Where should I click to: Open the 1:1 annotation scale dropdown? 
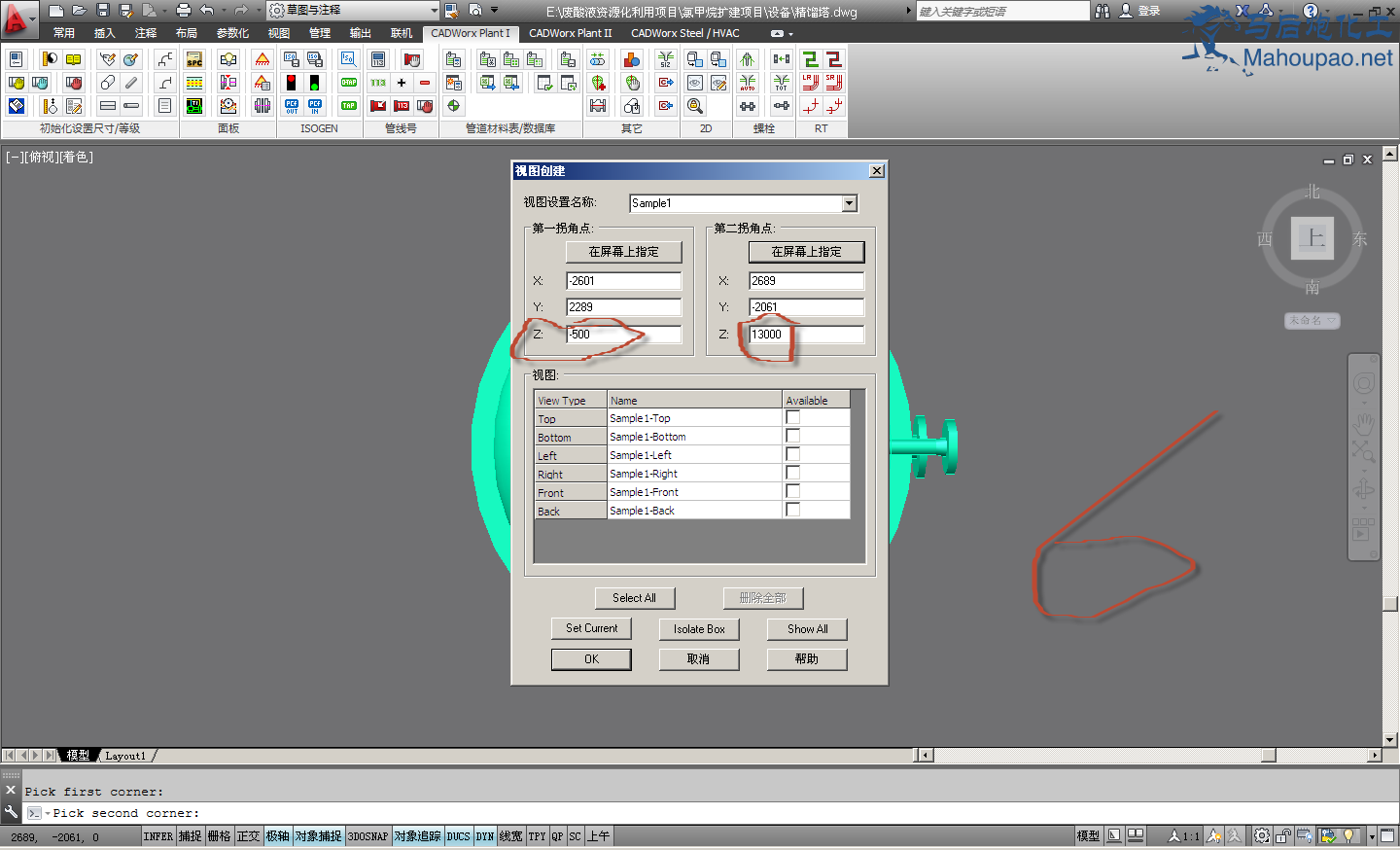pos(1184,836)
